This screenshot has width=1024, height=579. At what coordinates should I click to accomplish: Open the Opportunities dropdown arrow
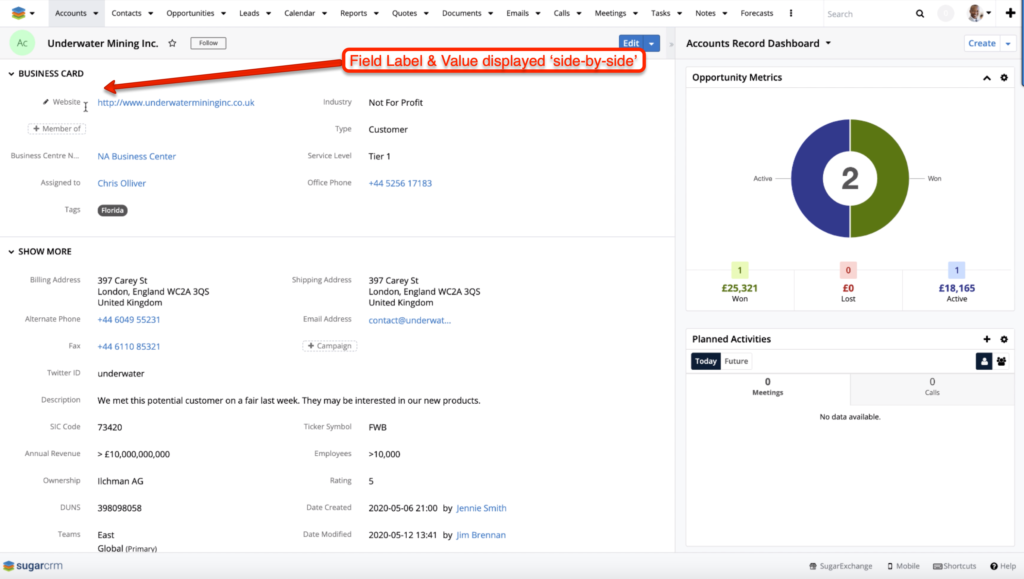tap(223, 14)
